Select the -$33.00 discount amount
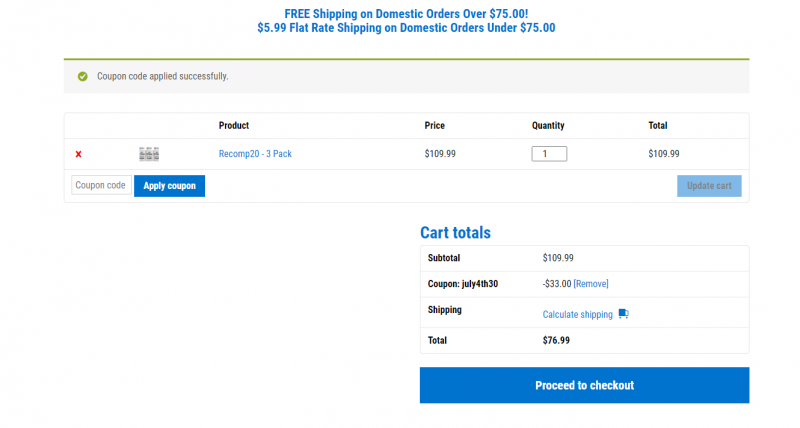 pyautogui.click(x=557, y=284)
